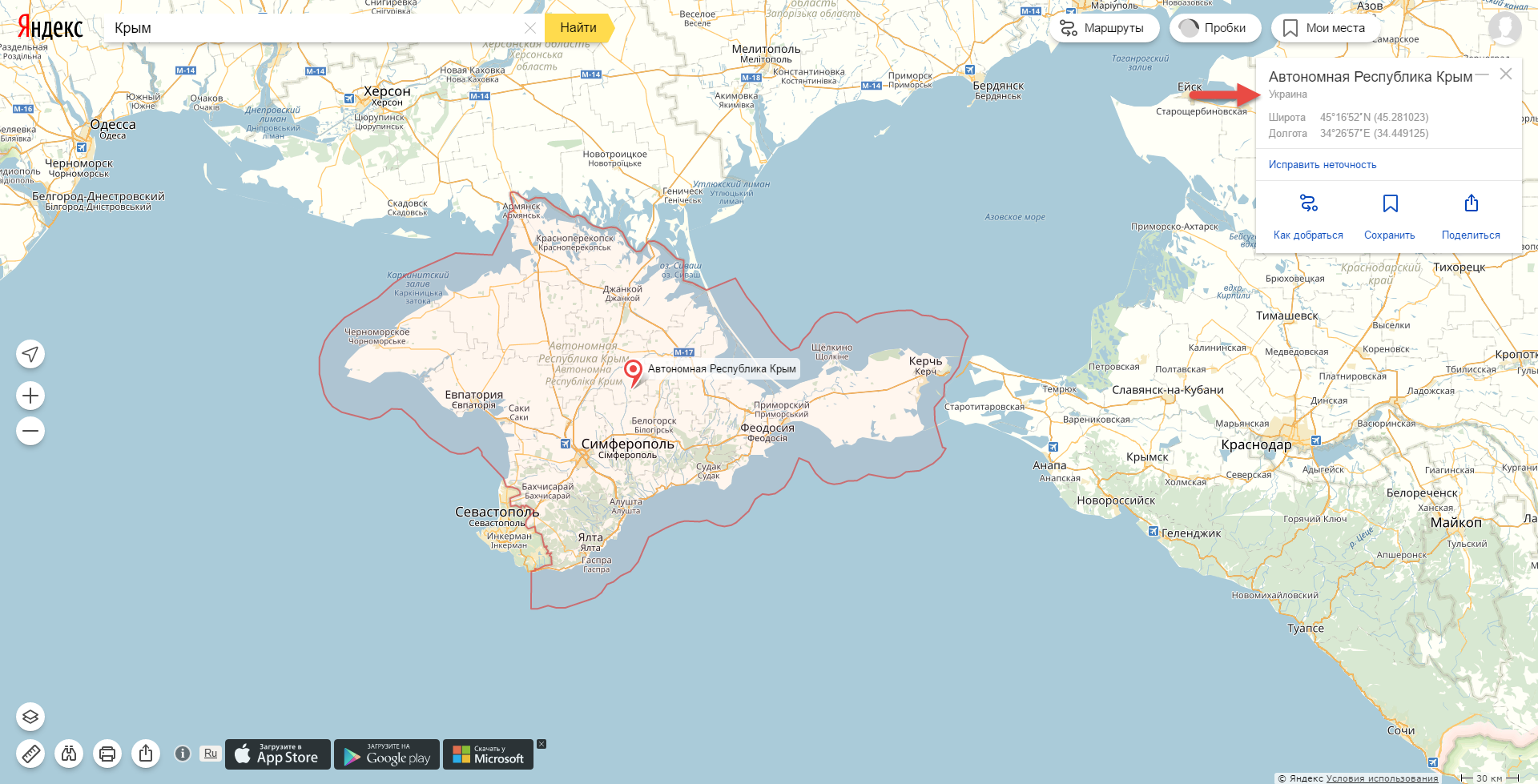
Task: Click the Херсон city label
Action: 387,91
